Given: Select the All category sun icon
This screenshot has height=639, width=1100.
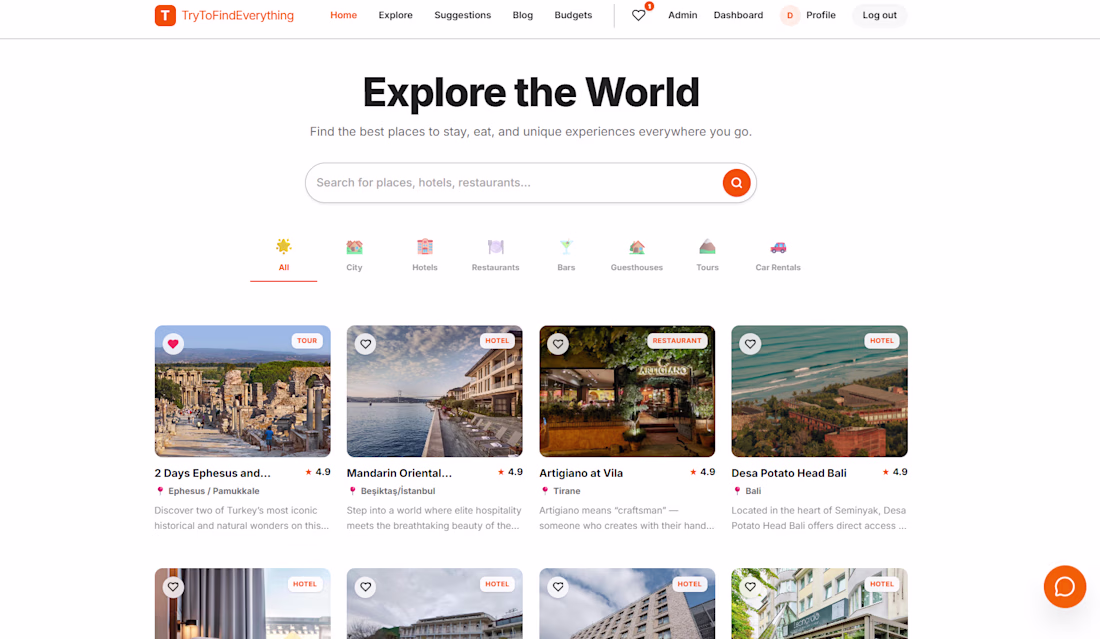Looking at the screenshot, I should click(x=283, y=246).
